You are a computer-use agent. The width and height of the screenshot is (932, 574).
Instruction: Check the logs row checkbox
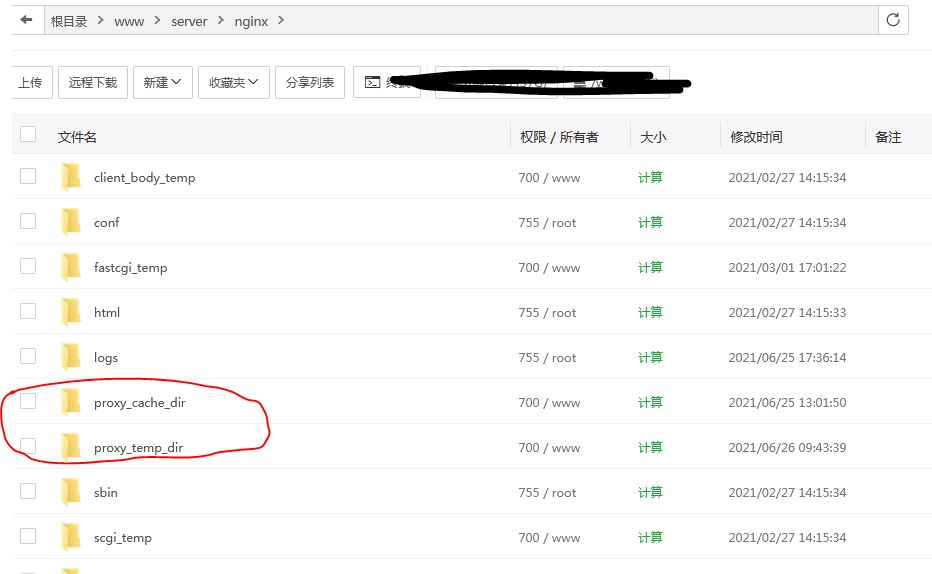[x=28, y=356]
